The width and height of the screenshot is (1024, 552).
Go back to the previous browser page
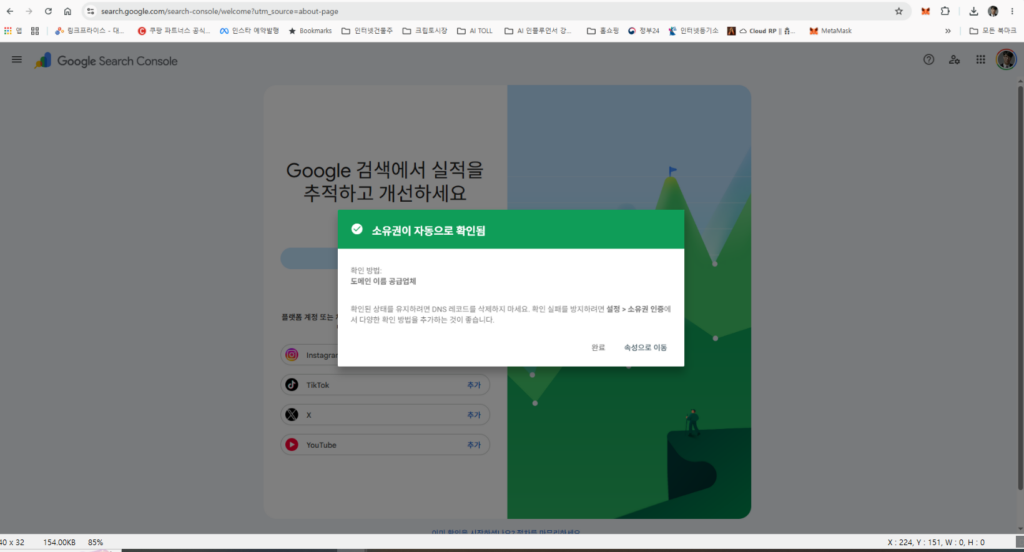pyautogui.click(x=10, y=11)
